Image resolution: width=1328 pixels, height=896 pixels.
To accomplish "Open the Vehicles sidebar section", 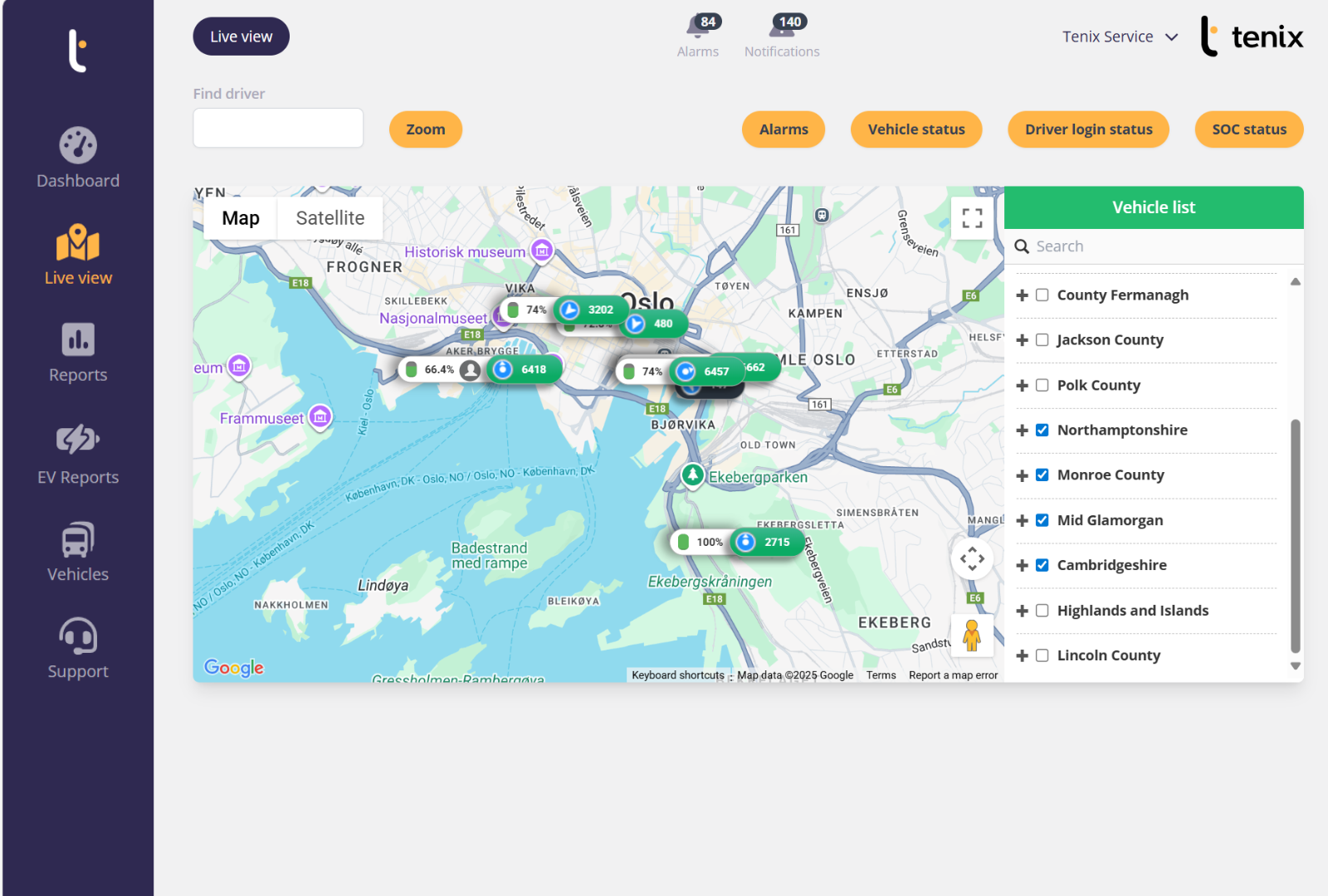I will [78, 541].
